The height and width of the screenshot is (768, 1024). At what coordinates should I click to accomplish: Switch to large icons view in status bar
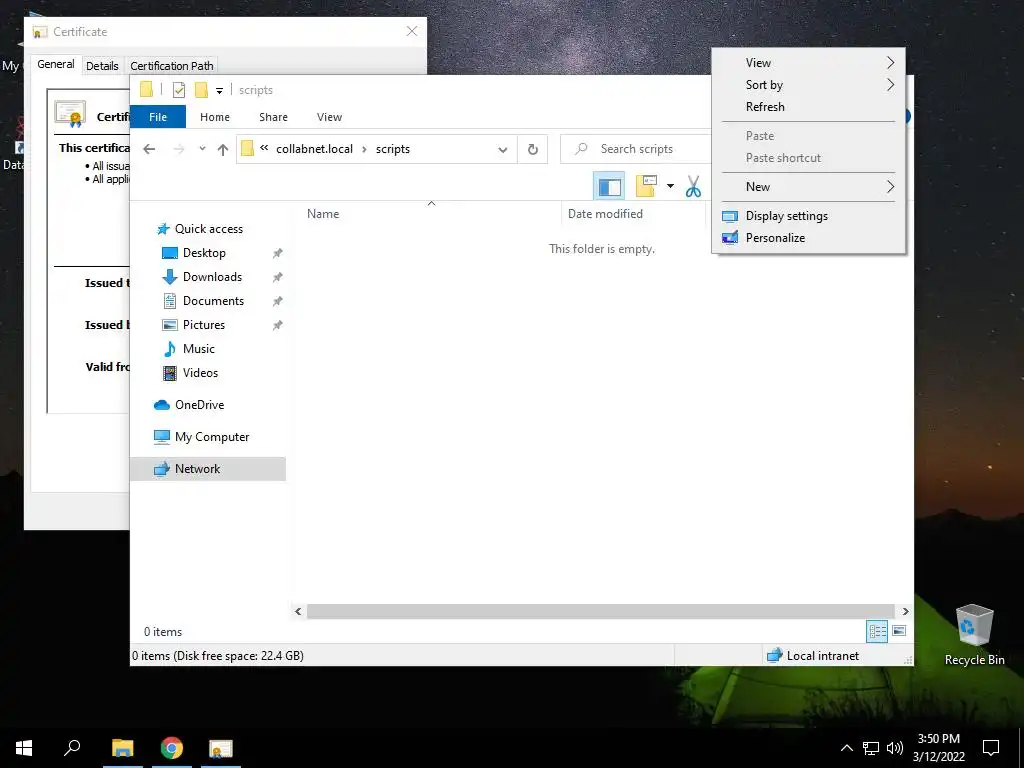coord(899,631)
